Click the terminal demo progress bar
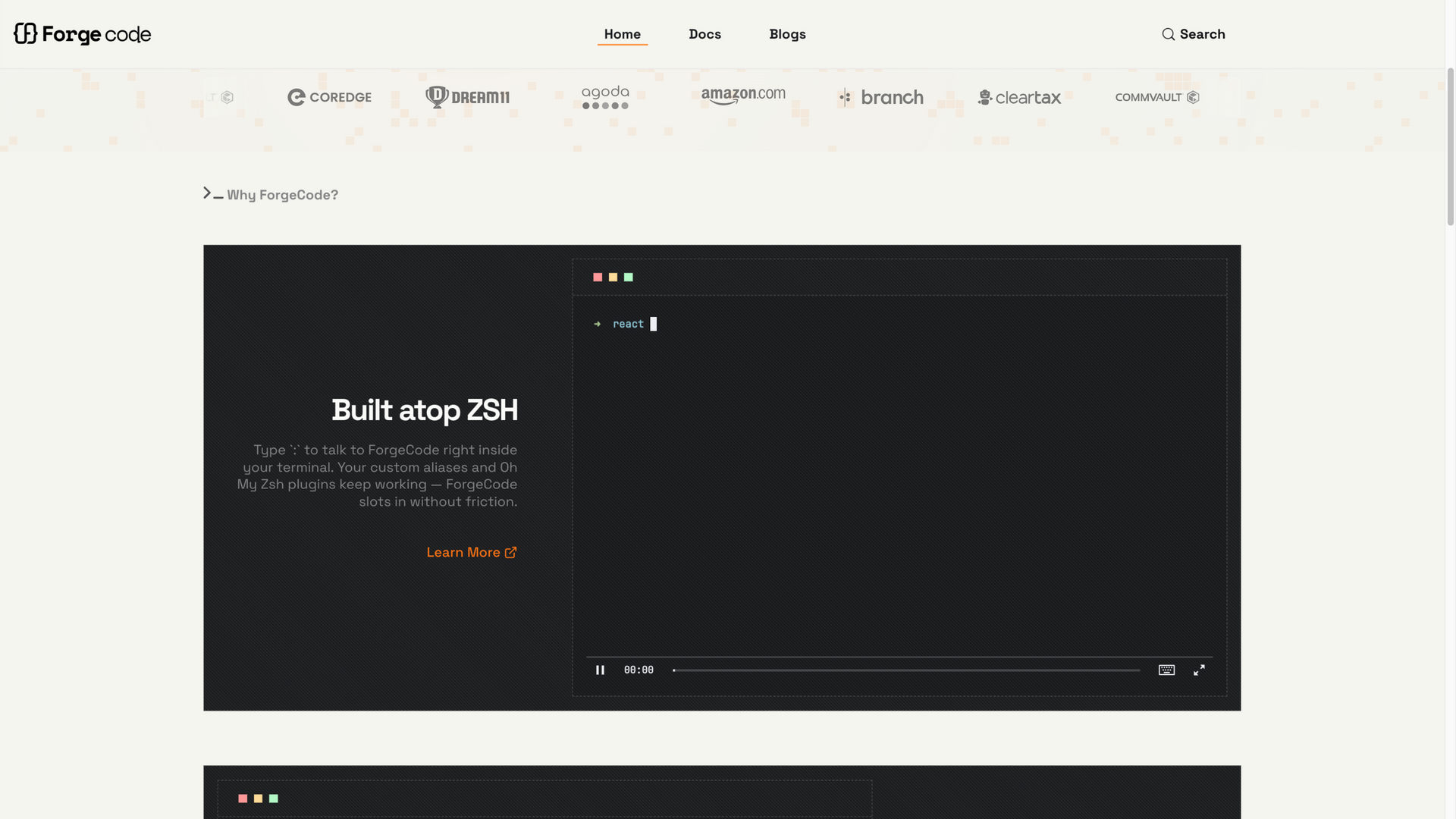This screenshot has width=1456, height=819. [x=906, y=670]
